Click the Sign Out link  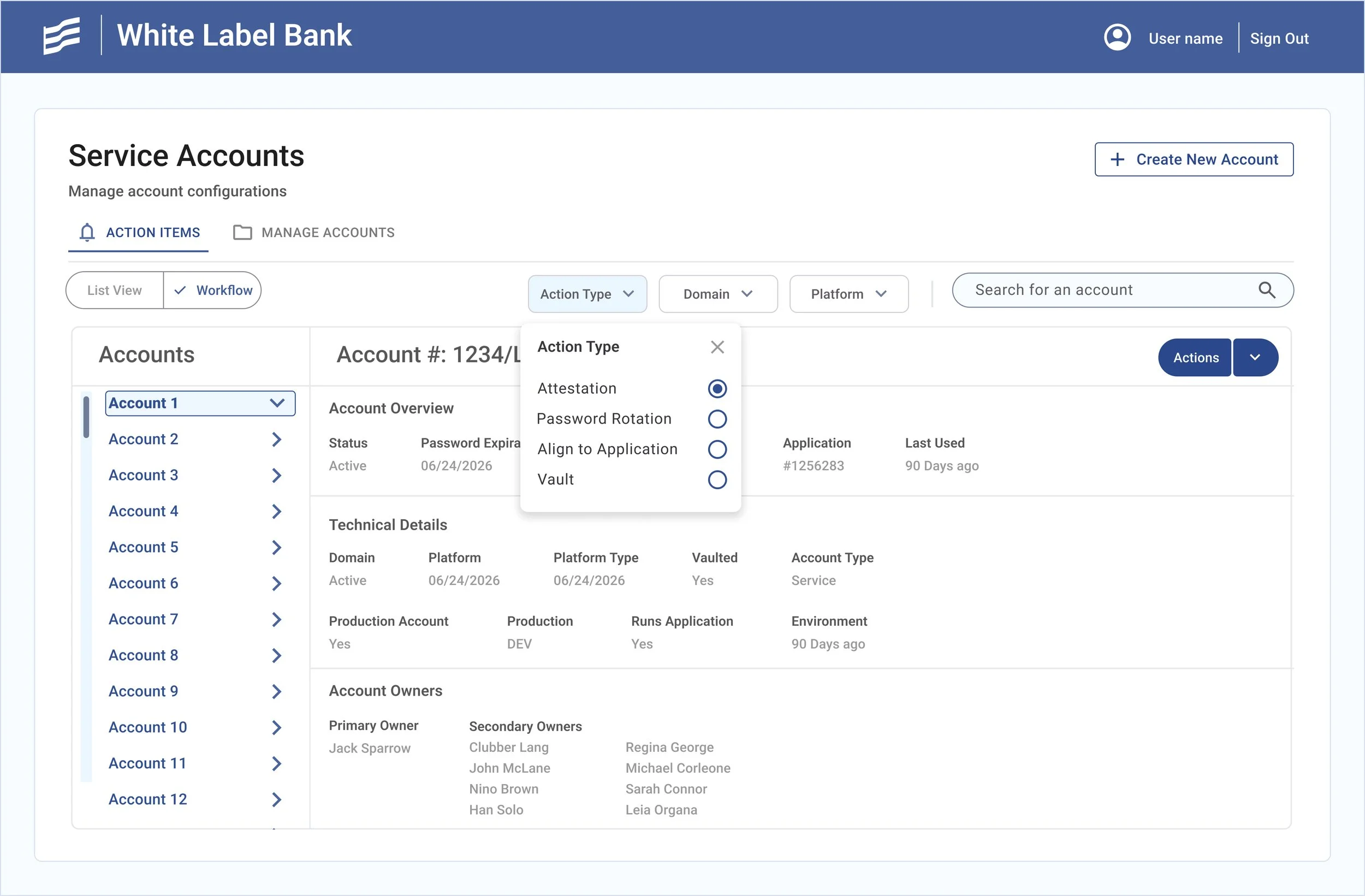pos(1278,38)
